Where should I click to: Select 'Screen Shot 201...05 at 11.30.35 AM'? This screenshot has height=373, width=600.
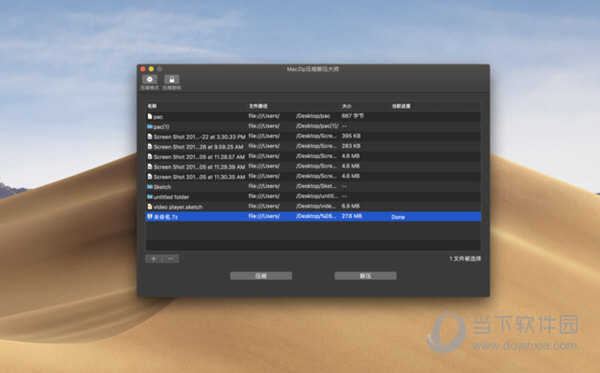coord(199,177)
